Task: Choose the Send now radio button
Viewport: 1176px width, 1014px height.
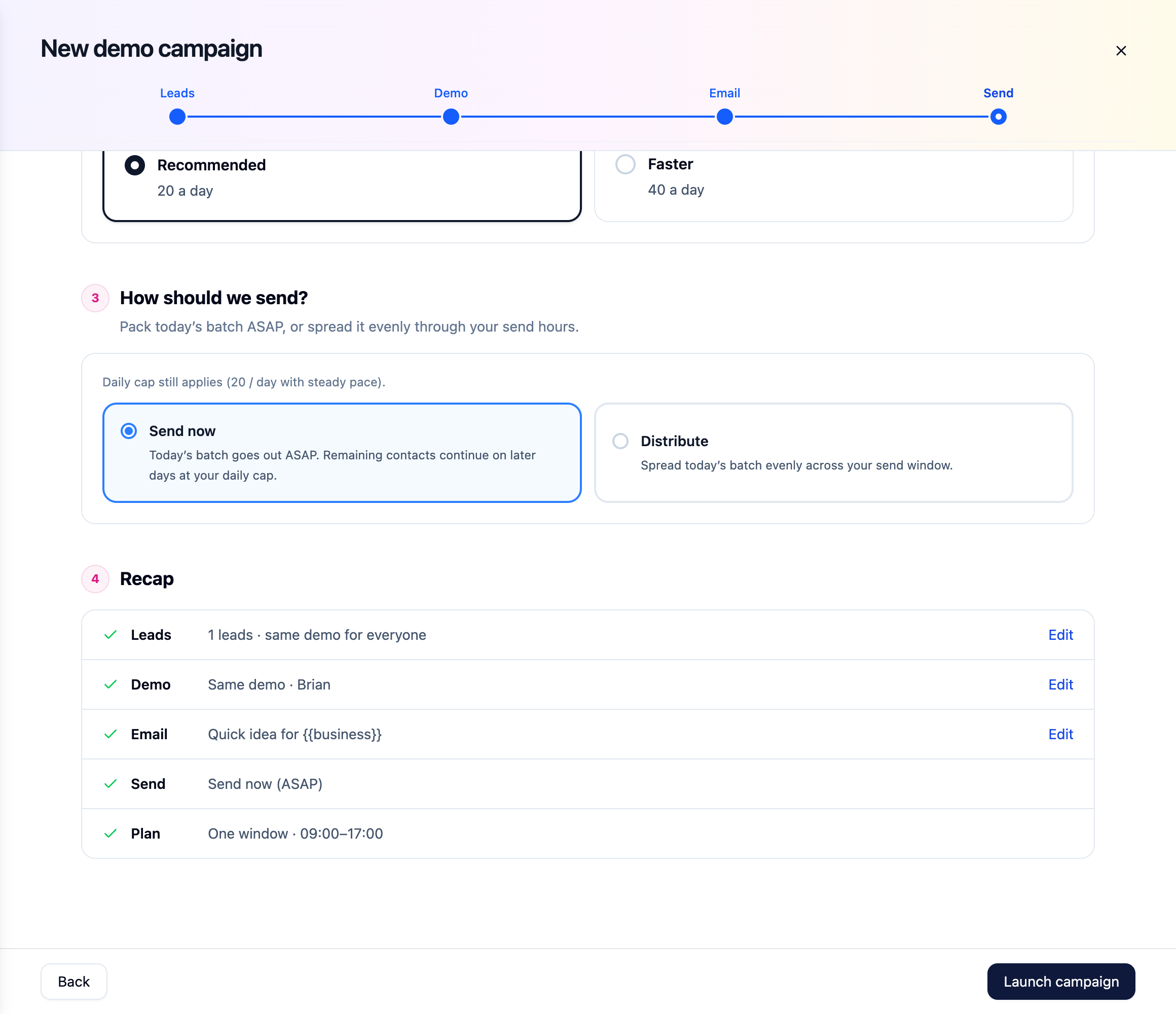Action: tap(129, 431)
